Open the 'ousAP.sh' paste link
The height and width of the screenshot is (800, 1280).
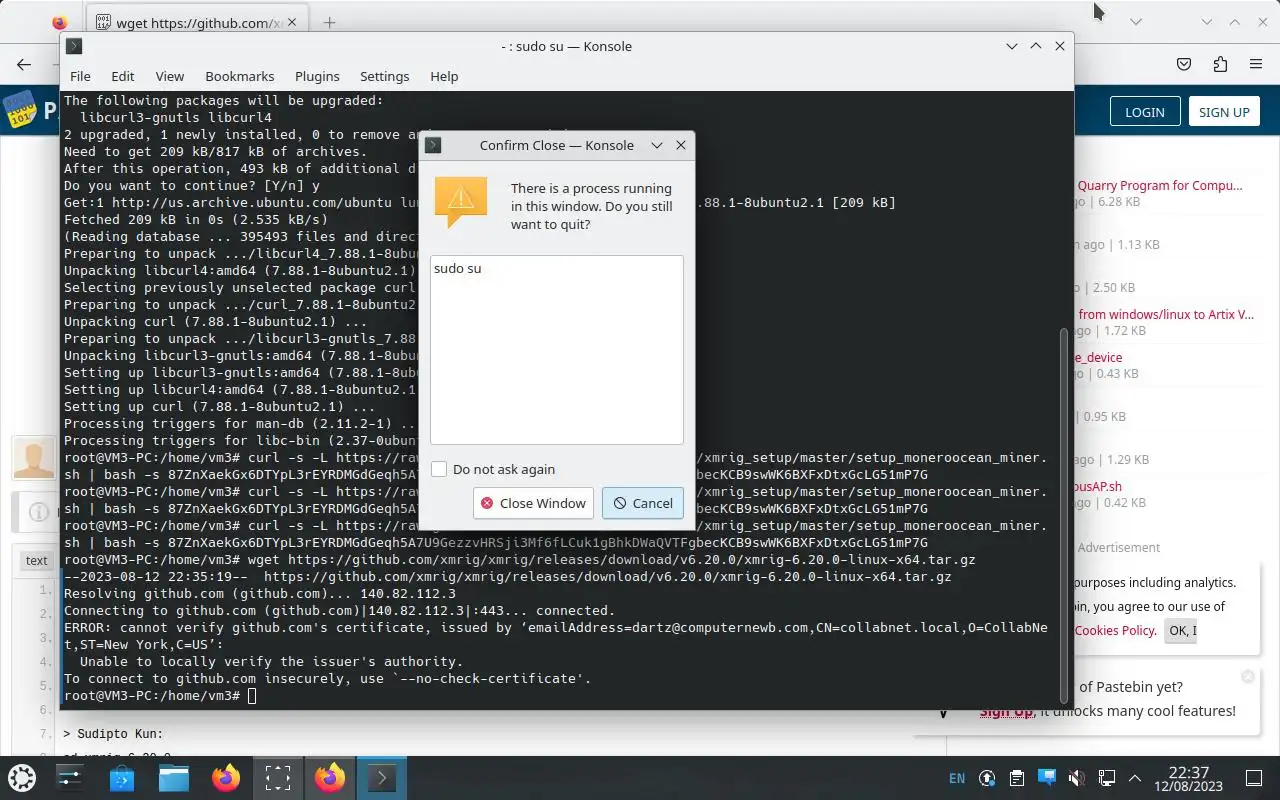(1098, 487)
